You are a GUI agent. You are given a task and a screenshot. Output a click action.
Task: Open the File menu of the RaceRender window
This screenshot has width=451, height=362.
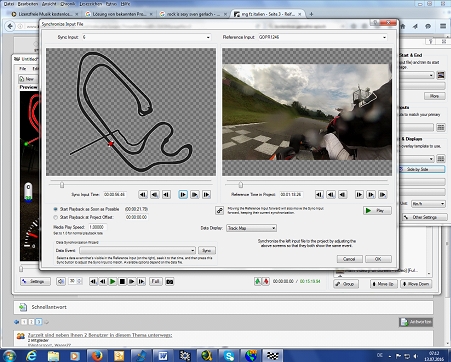(22, 68)
